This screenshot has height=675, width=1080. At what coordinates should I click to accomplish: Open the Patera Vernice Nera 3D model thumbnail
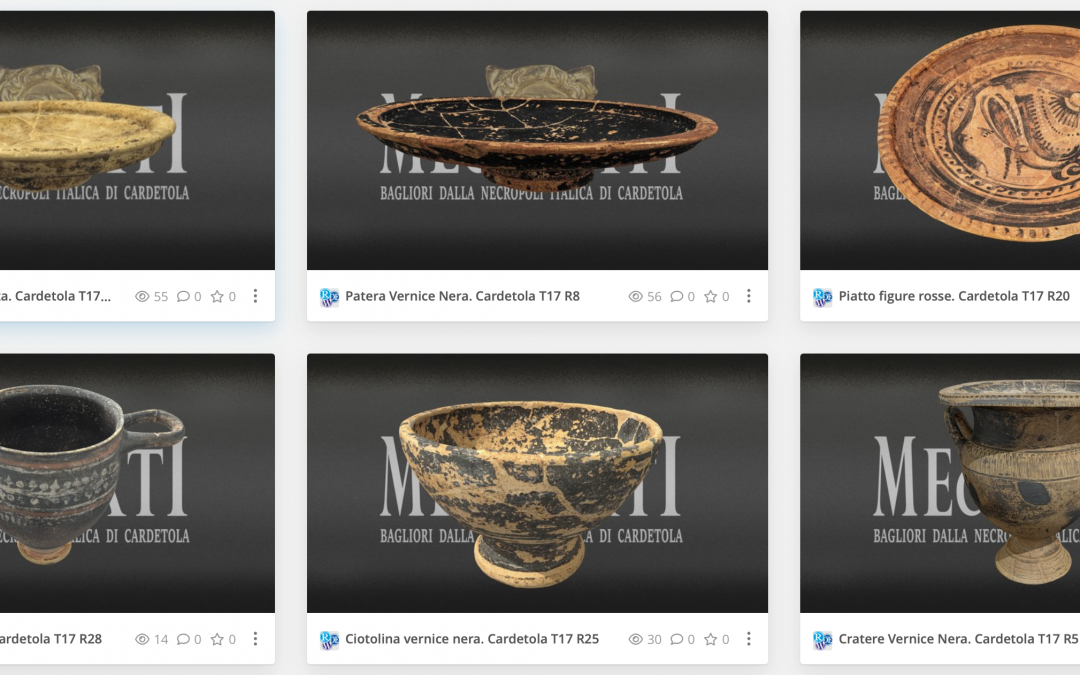(x=537, y=140)
